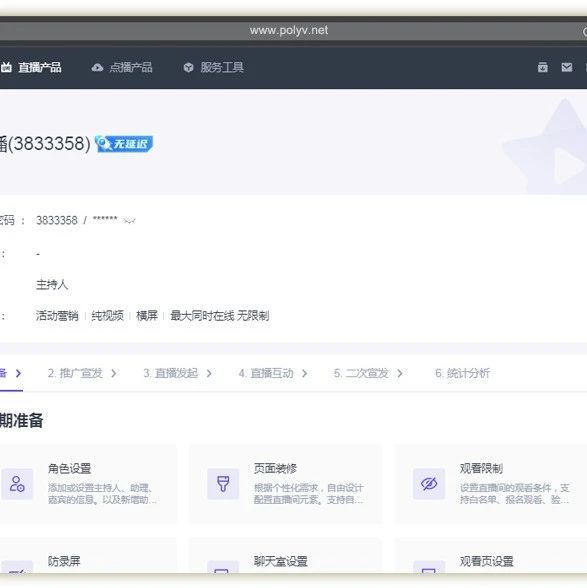Open the 服务工具 menu
587x588 pixels.
pyautogui.click(x=222, y=68)
